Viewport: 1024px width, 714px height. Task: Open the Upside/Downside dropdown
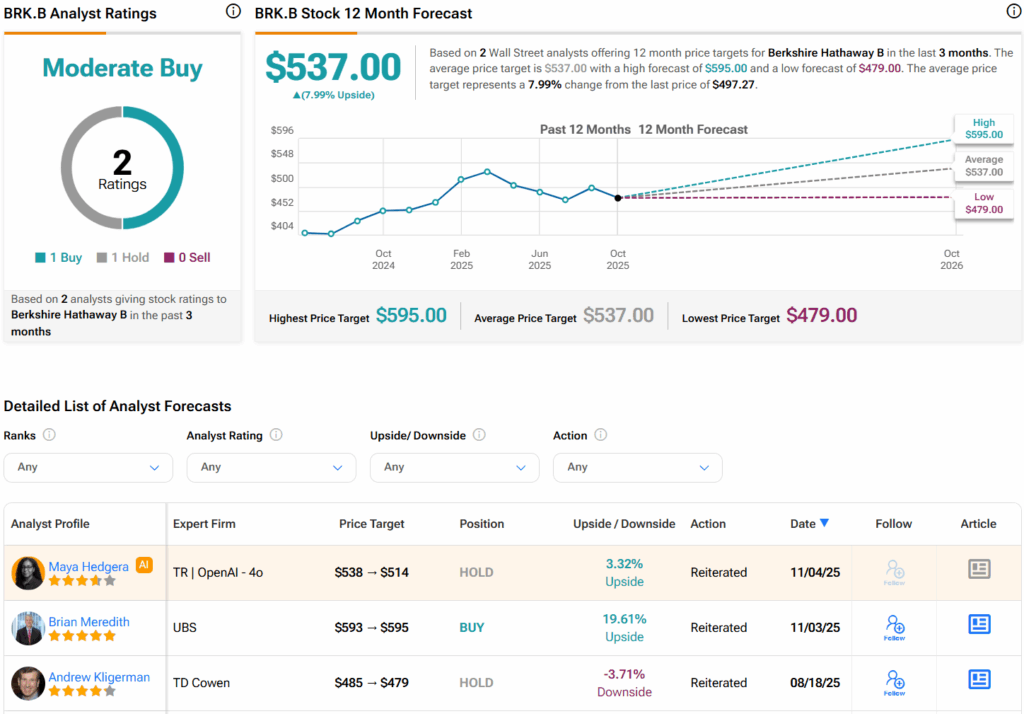point(454,467)
